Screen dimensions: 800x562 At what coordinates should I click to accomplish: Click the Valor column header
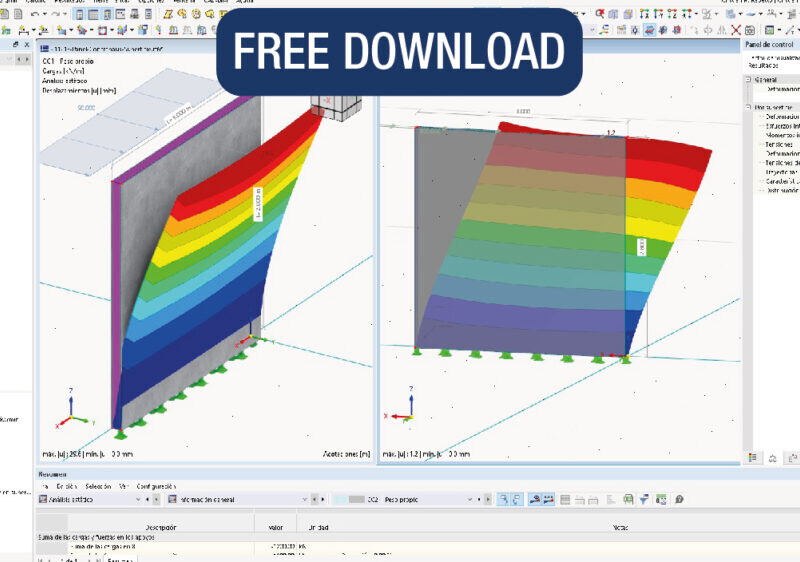[276, 527]
